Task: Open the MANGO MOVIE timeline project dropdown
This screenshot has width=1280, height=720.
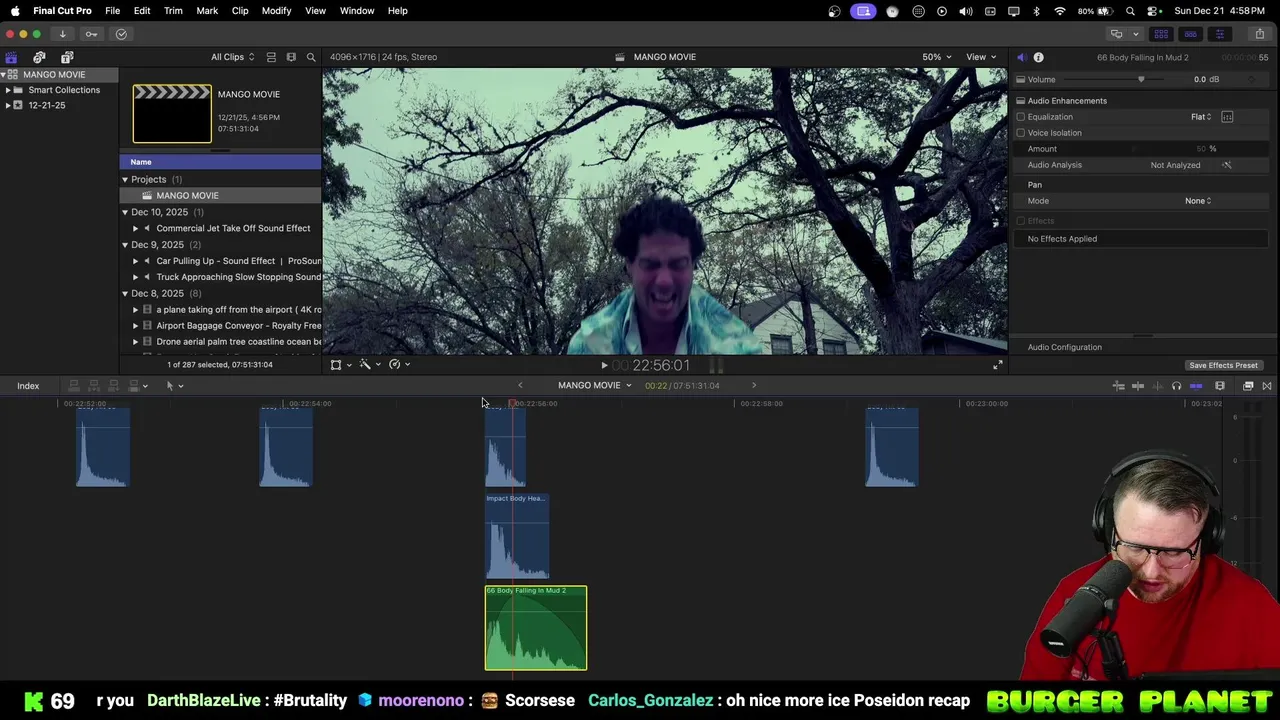Action: click(x=595, y=386)
